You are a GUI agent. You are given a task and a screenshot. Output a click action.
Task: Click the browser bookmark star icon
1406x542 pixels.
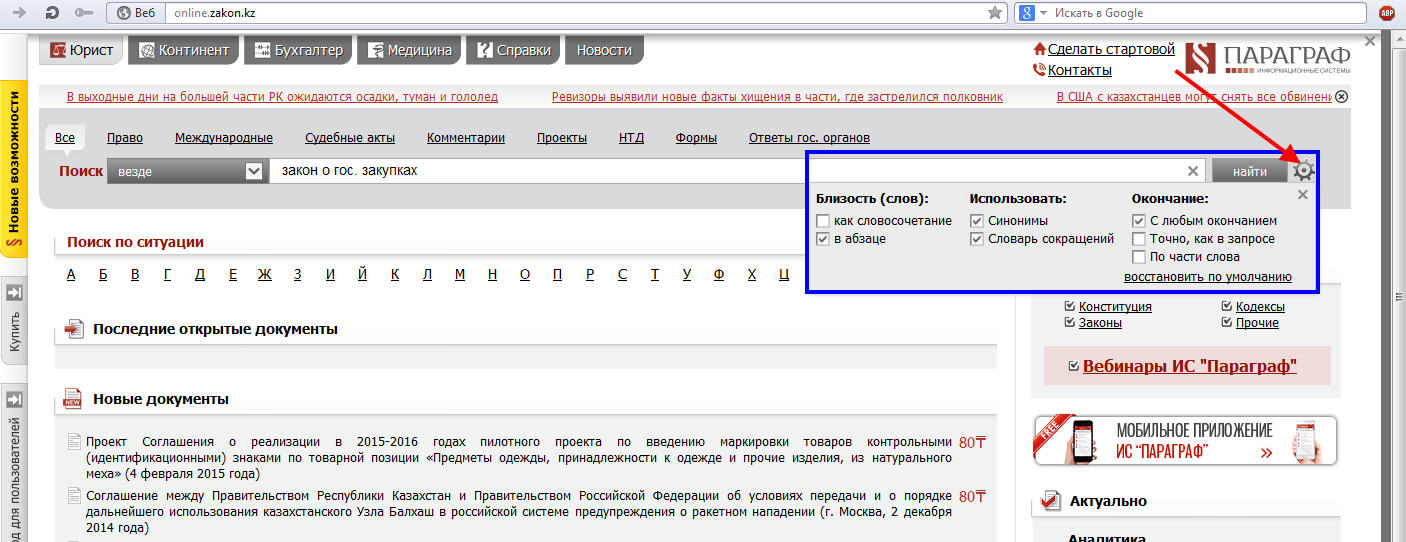tap(995, 13)
